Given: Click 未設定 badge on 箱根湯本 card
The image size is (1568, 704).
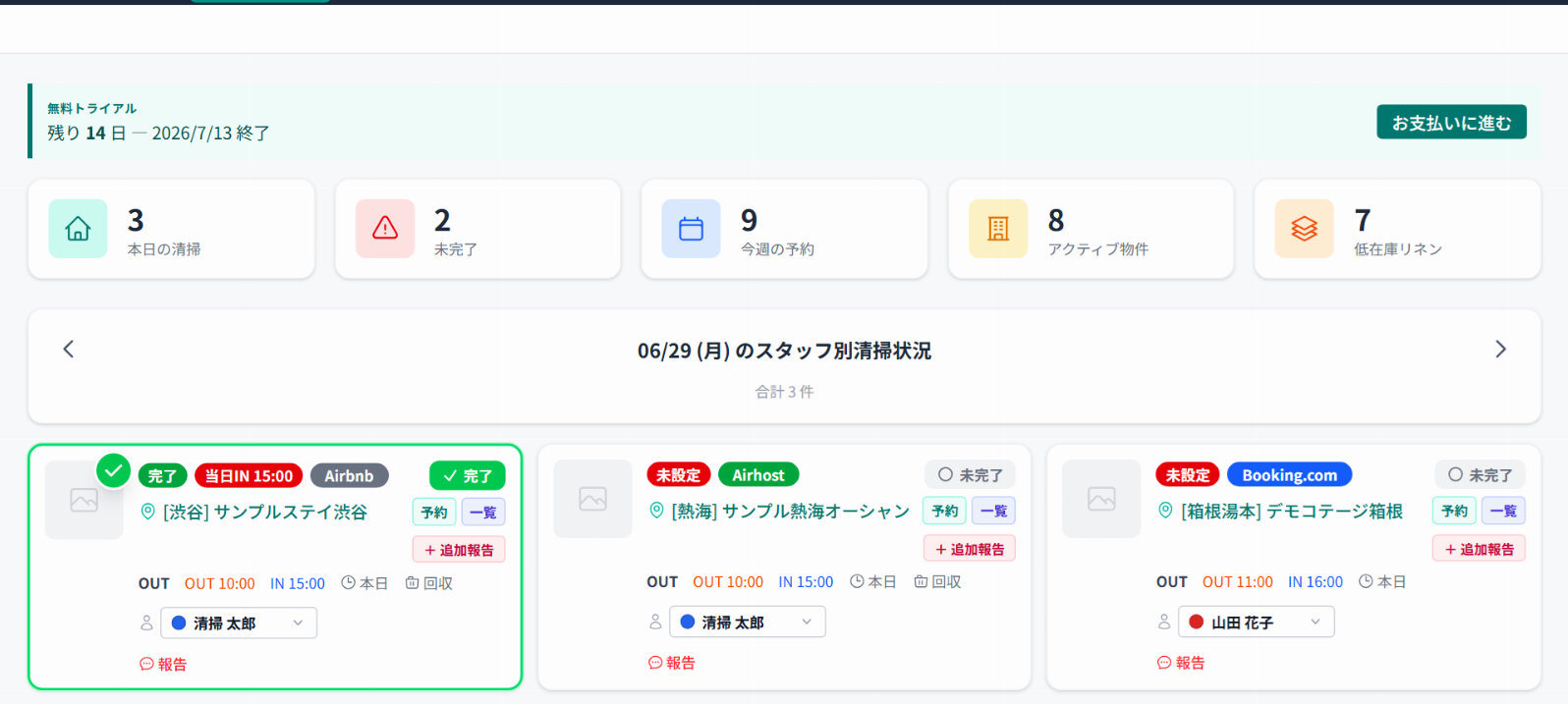Looking at the screenshot, I should (x=1188, y=475).
